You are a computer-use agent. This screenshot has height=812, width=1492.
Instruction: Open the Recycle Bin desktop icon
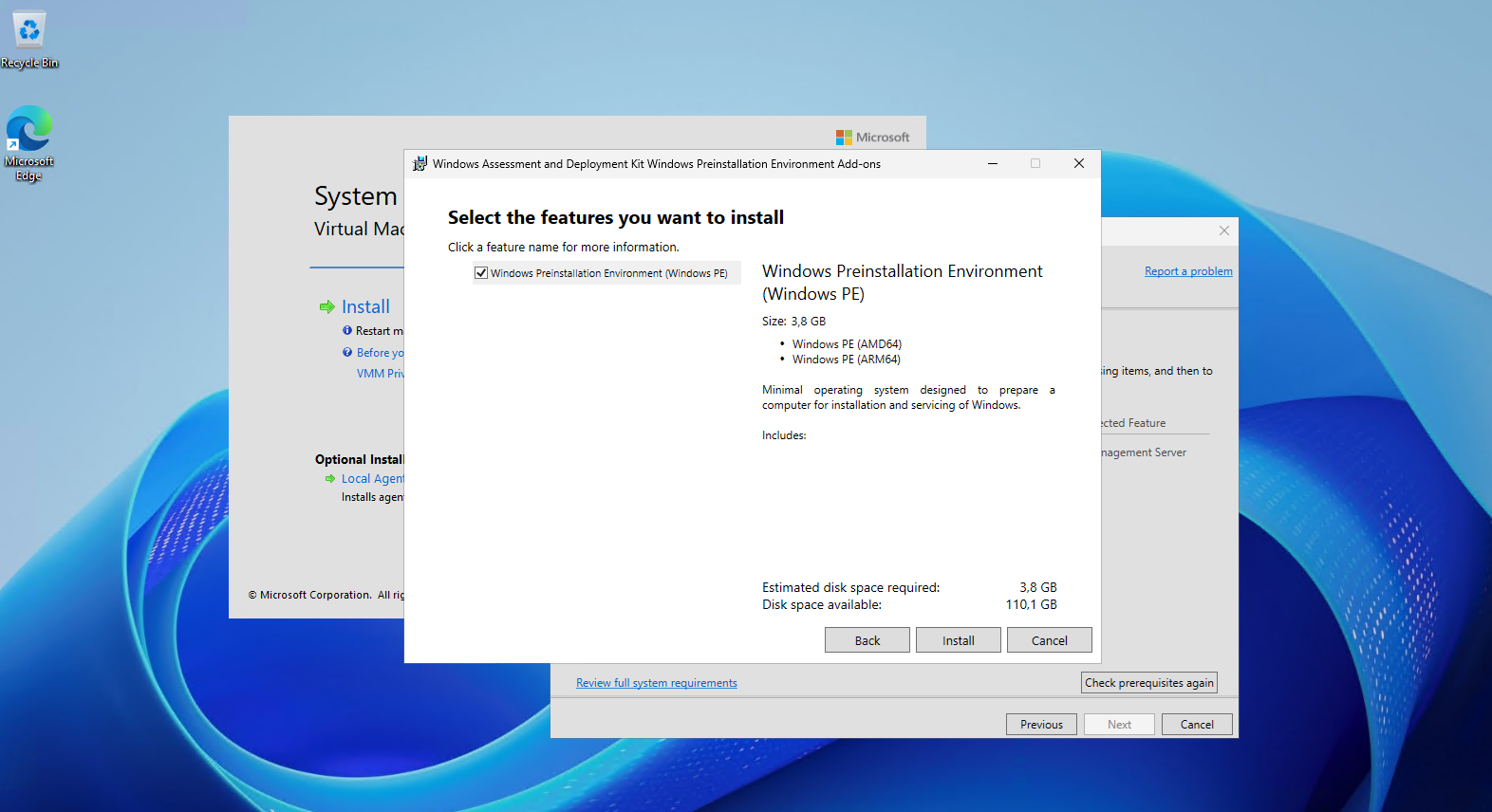coord(29,39)
